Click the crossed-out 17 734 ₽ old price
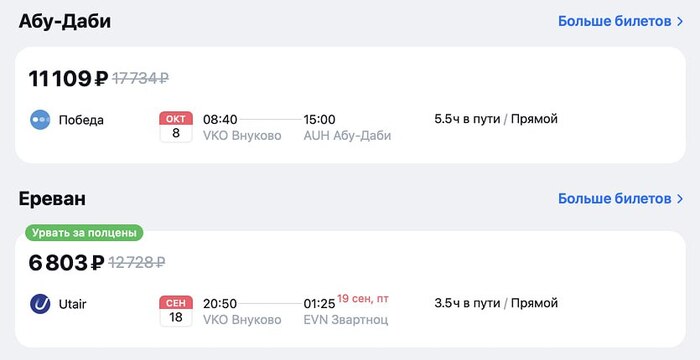The image size is (700, 360). point(140,79)
